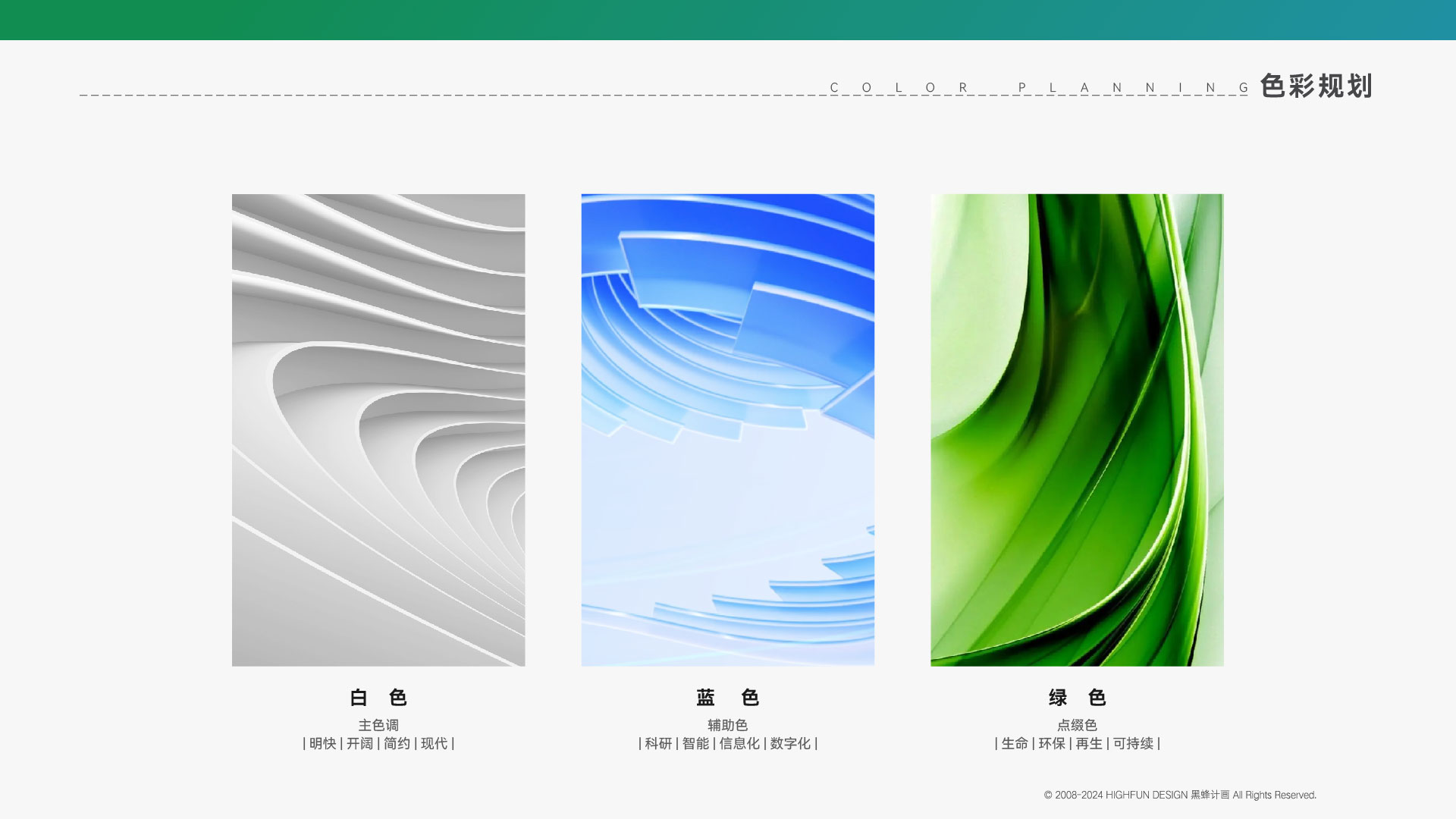Click the 绿色 heading text
Screen dimensions: 1456x819
[1077, 698]
